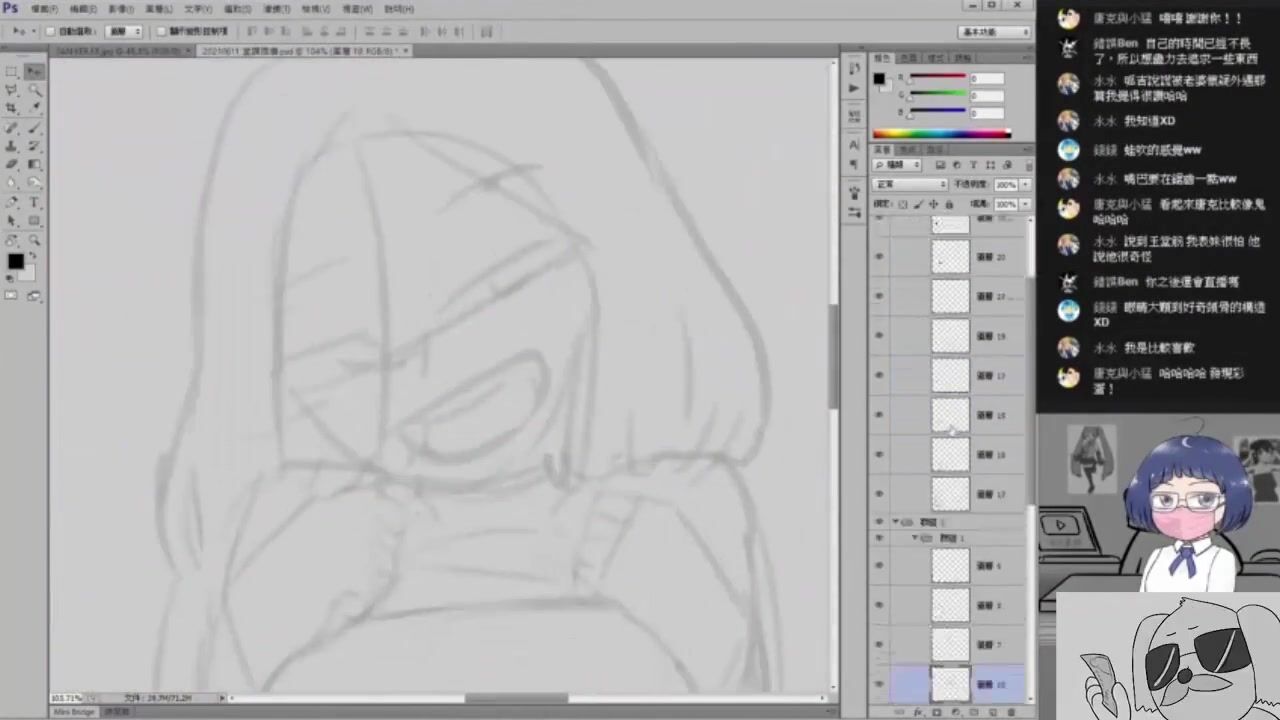
Task: Hide Layer 8 with its eye icon
Action: point(879,605)
